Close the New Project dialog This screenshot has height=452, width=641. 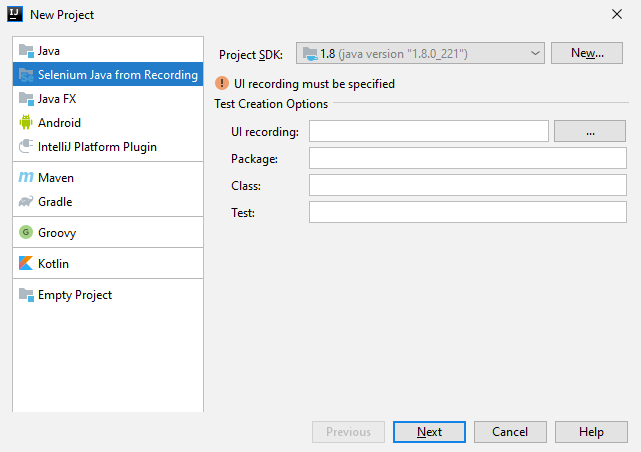[616, 14]
